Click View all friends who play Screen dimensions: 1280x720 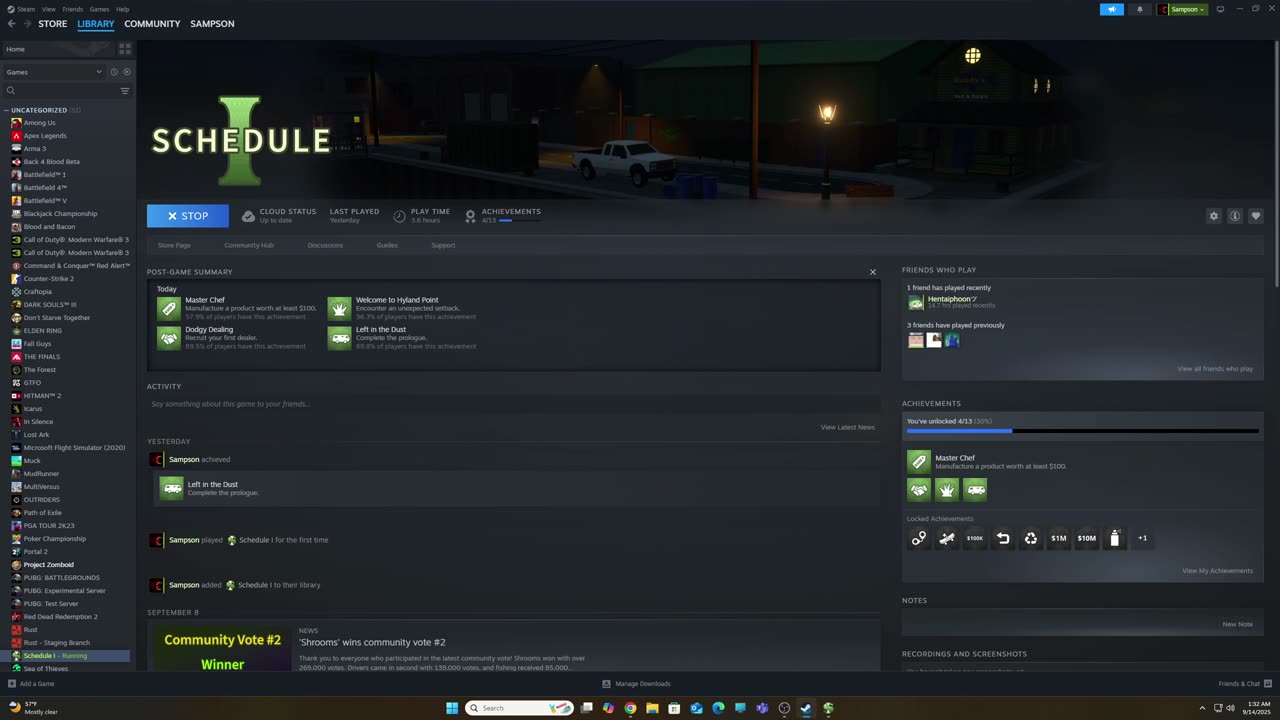coord(1215,369)
